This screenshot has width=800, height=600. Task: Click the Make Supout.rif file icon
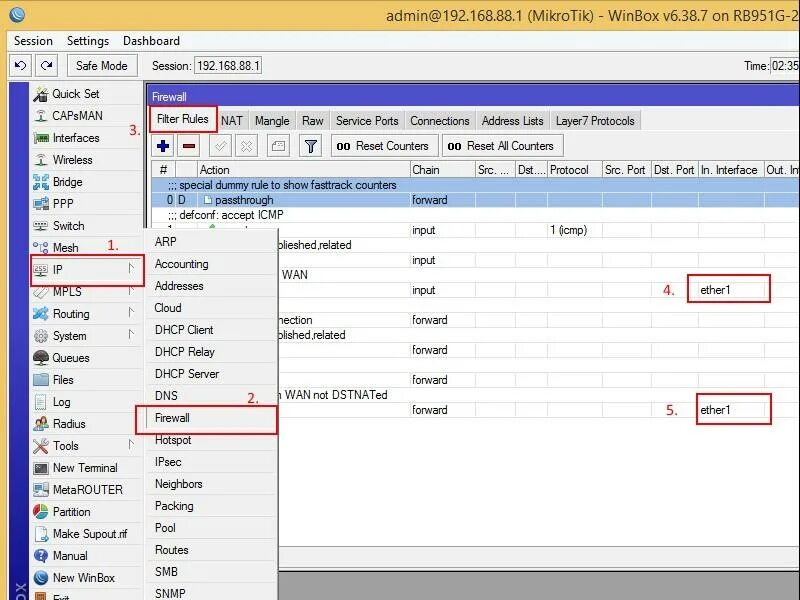pos(41,534)
